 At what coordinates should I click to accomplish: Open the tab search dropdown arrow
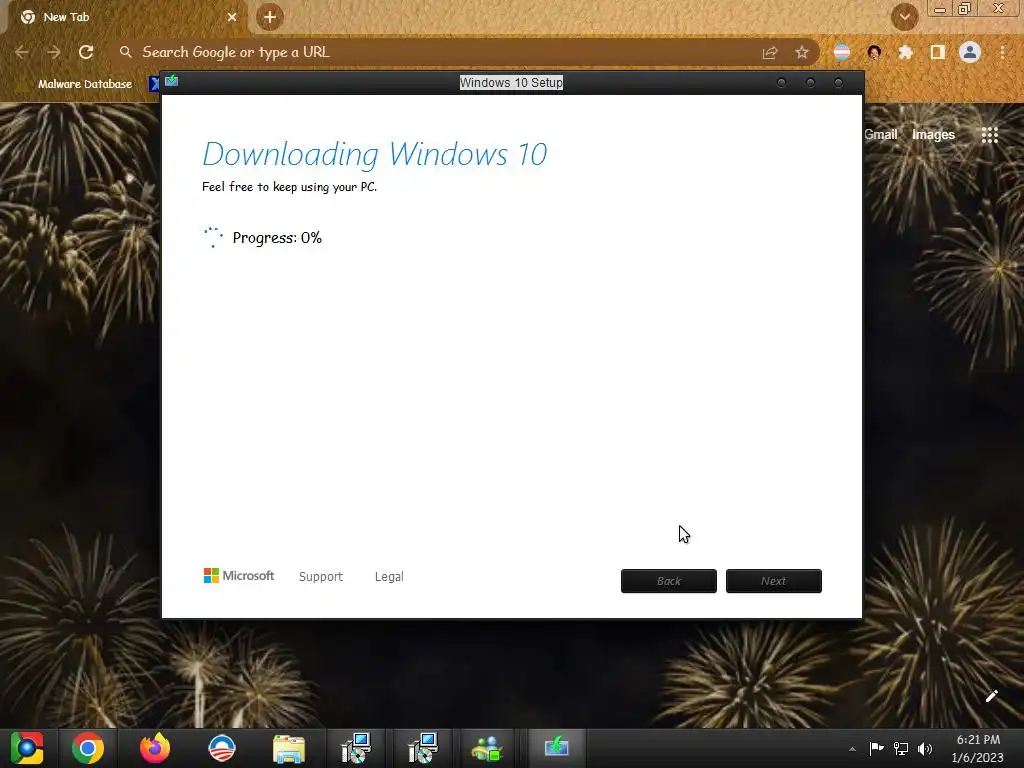coord(904,17)
